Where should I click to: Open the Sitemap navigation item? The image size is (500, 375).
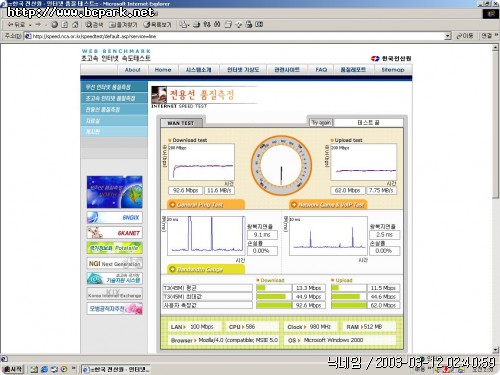click(x=393, y=70)
